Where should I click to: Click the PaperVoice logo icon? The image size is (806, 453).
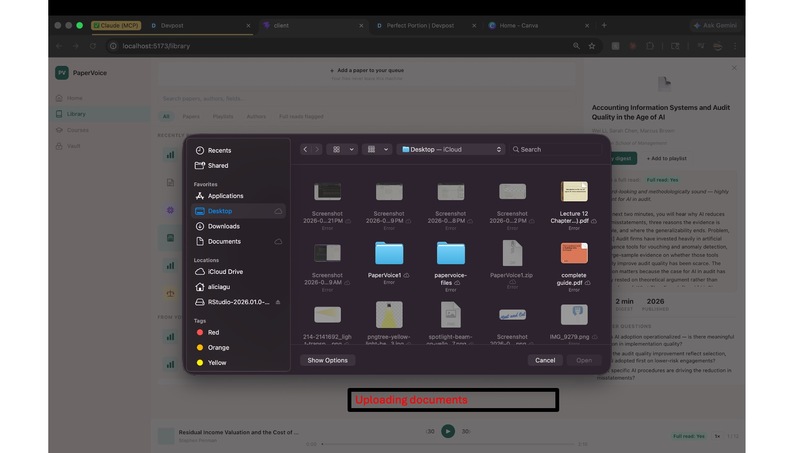62,73
